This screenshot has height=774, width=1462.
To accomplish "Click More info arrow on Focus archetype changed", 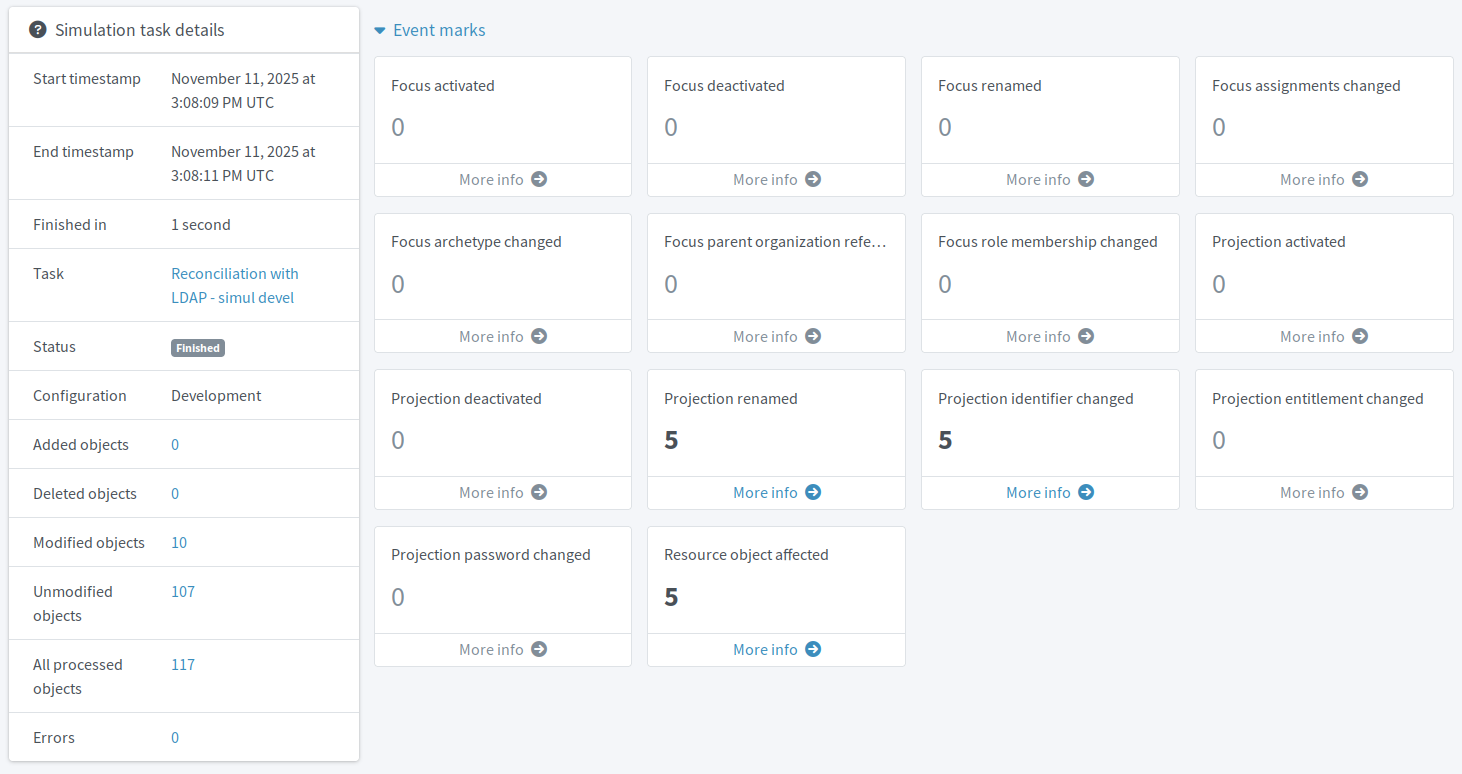I will [x=538, y=336].
